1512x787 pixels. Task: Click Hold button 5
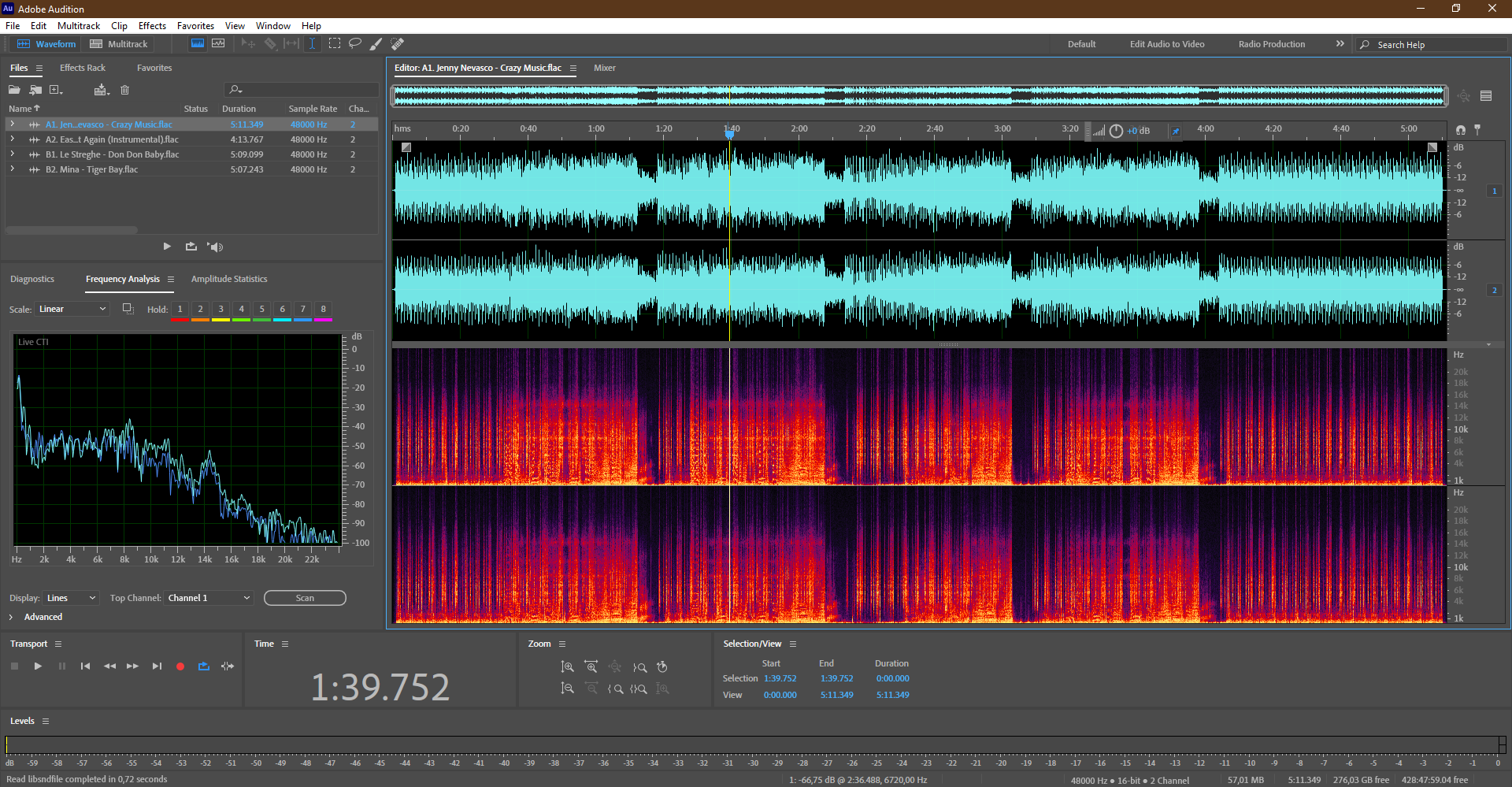tap(262, 310)
